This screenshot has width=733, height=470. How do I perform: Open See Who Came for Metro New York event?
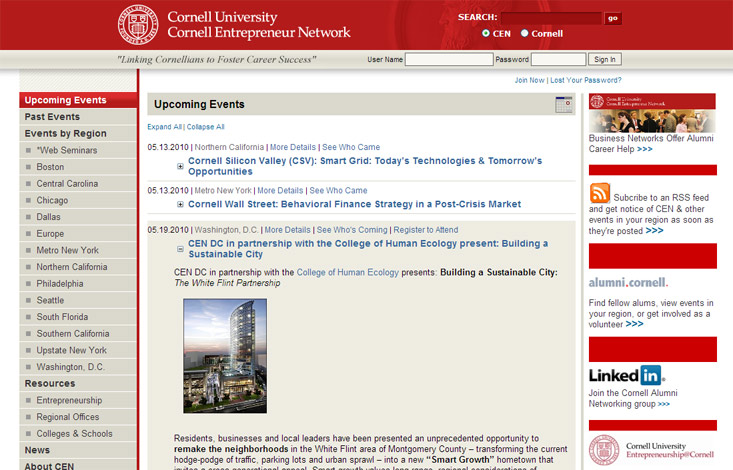click(338, 191)
